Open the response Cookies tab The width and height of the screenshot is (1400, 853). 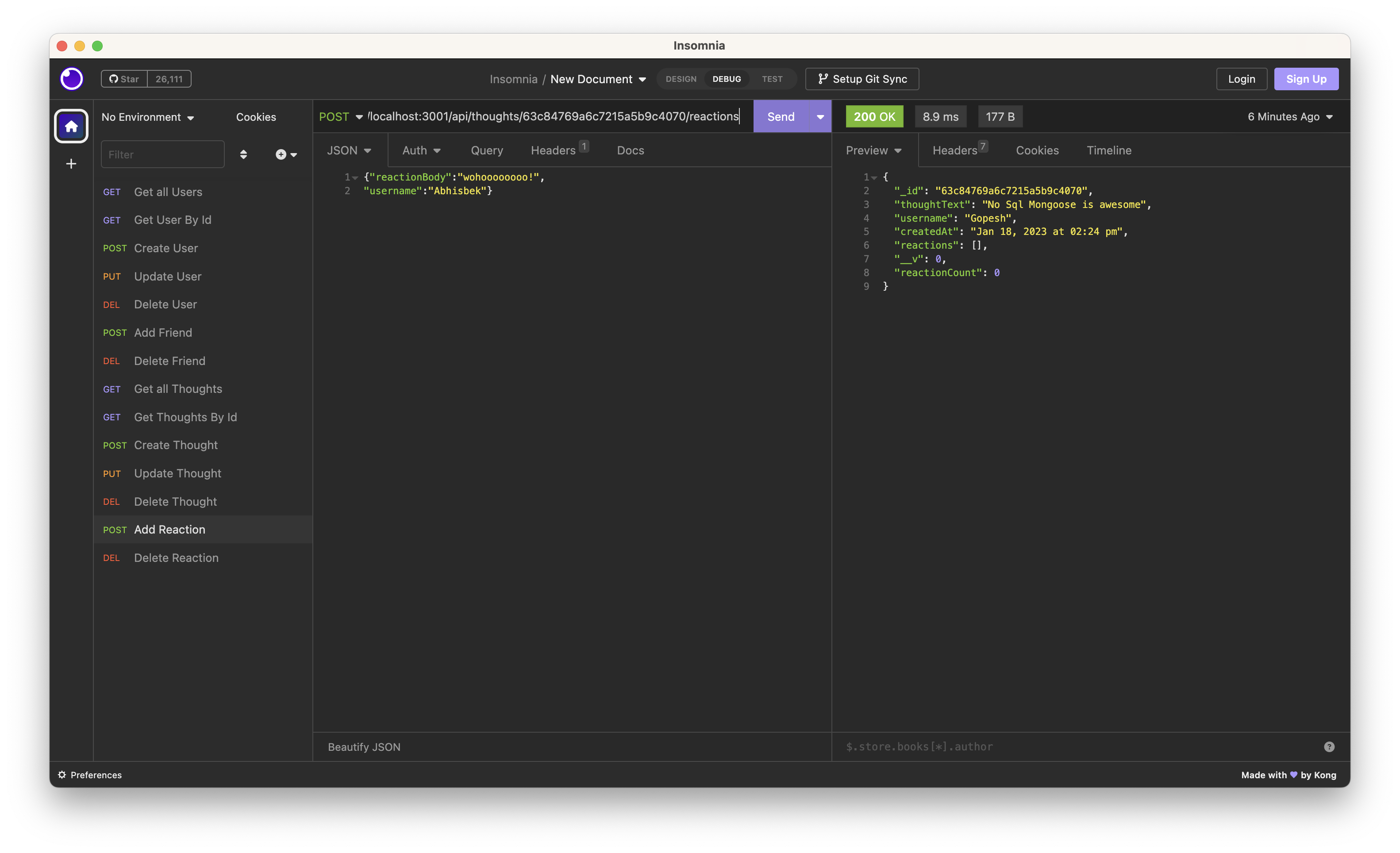(x=1037, y=150)
